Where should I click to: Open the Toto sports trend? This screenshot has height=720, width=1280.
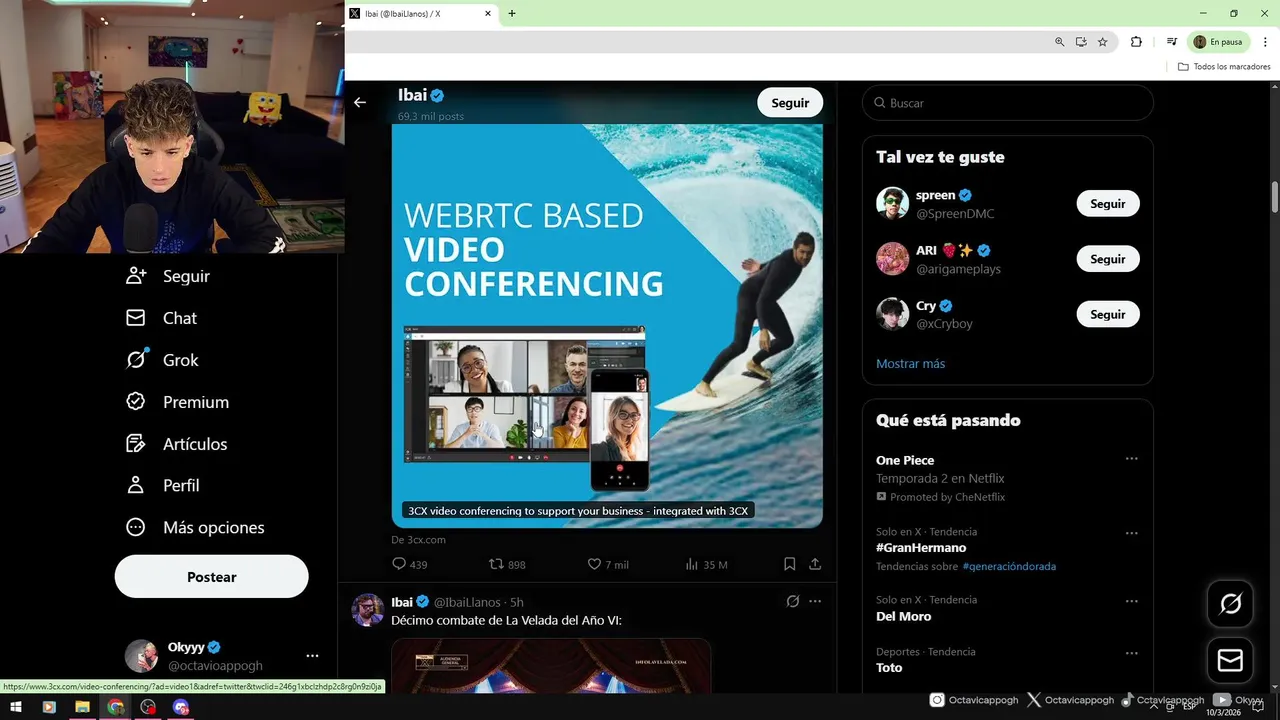pyautogui.click(x=889, y=668)
